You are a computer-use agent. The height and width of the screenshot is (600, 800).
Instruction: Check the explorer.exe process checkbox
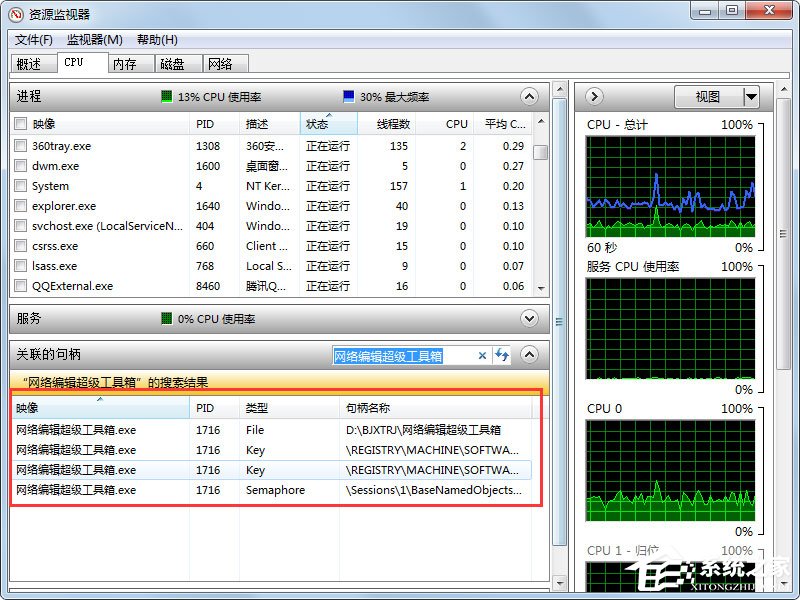pyautogui.click(x=19, y=205)
